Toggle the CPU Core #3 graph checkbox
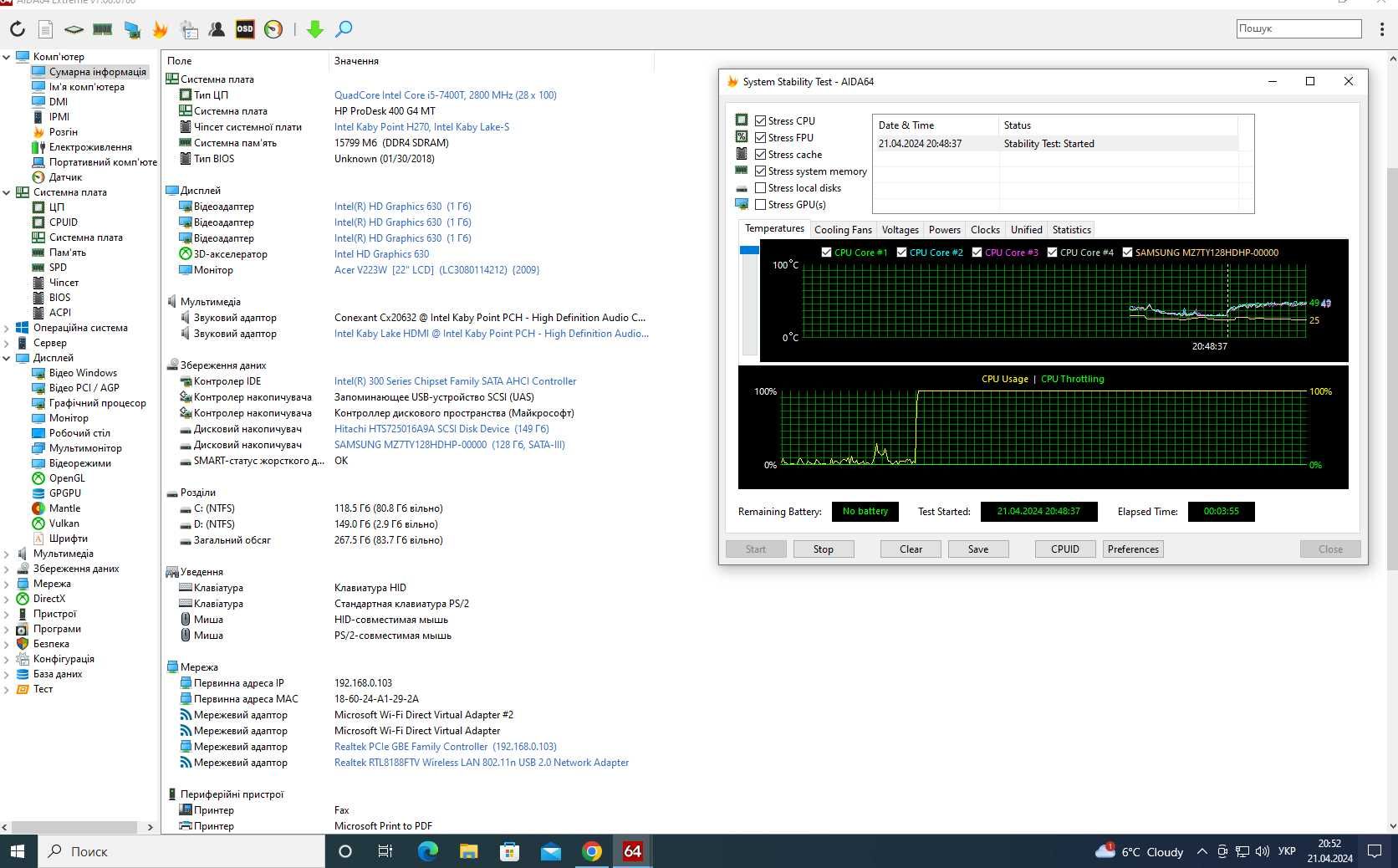 [x=977, y=252]
